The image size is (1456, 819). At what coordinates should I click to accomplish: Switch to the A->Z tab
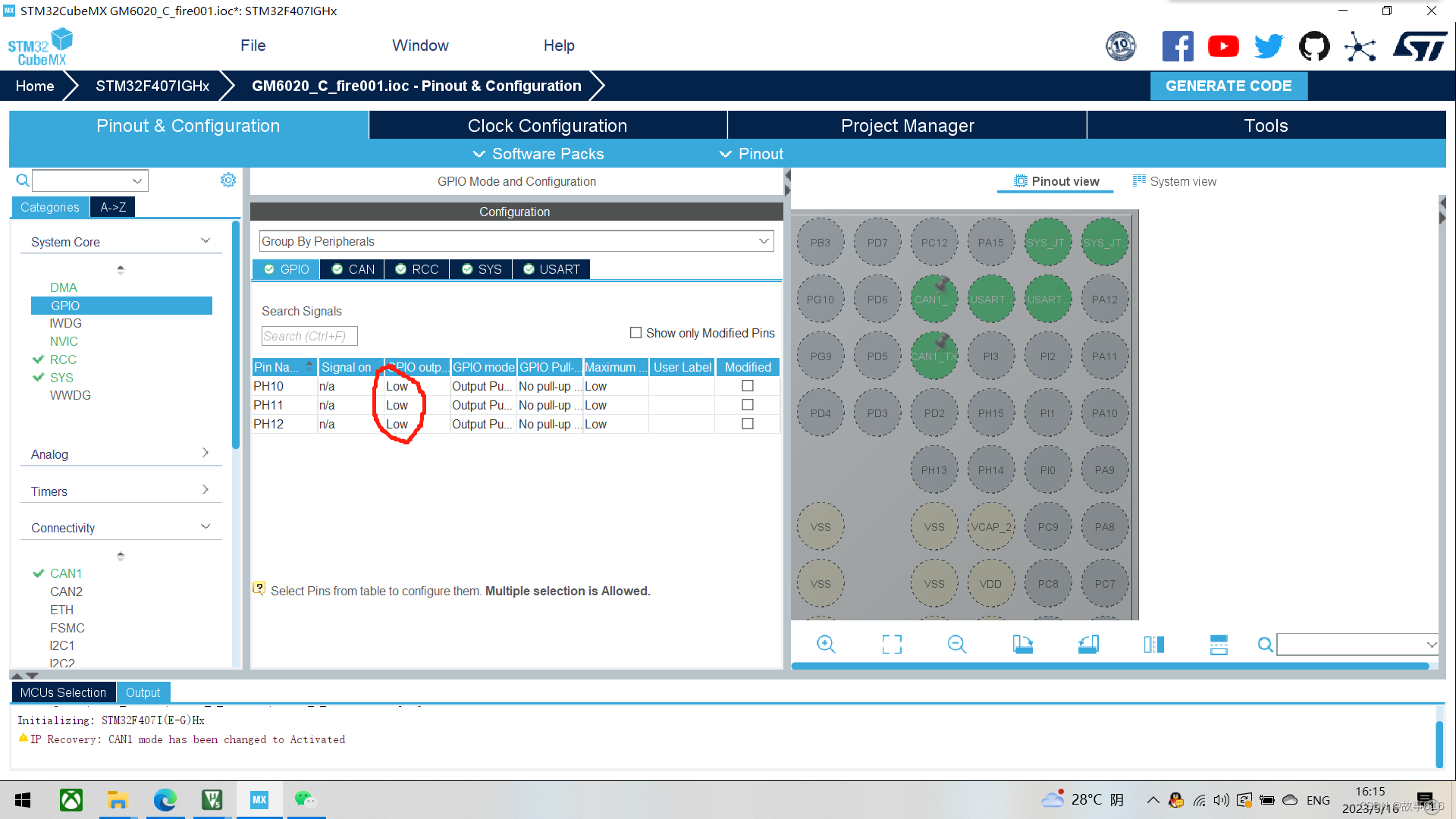pyautogui.click(x=113, y=207)
